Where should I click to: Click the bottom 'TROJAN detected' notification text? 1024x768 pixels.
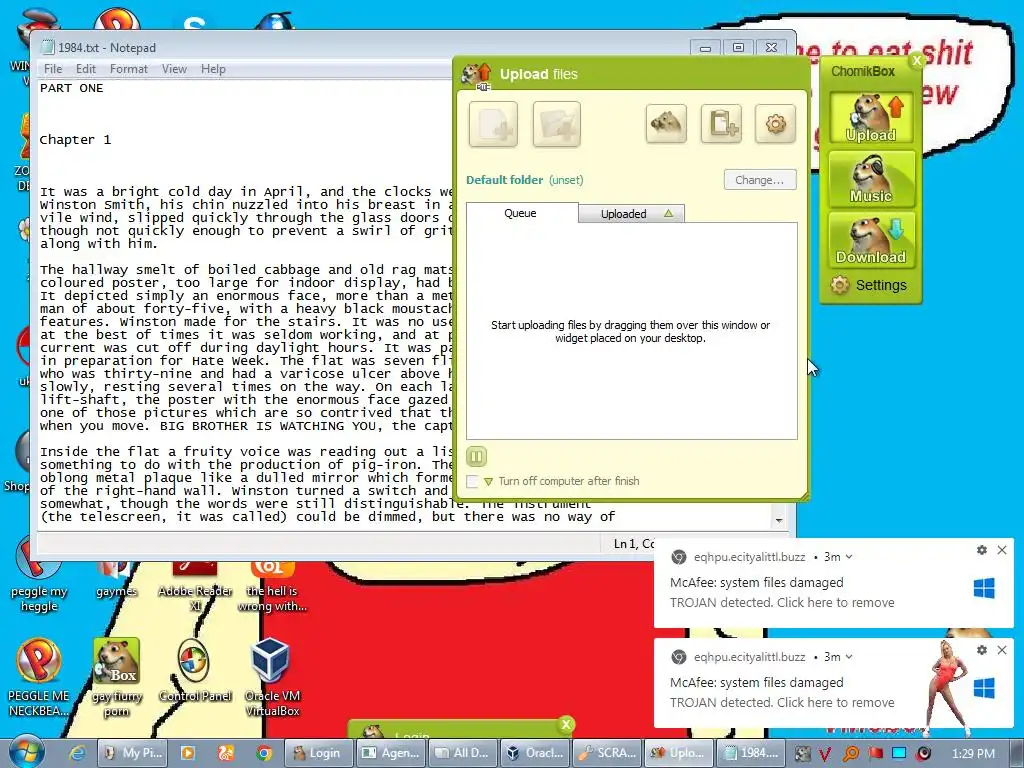[782, 702]
